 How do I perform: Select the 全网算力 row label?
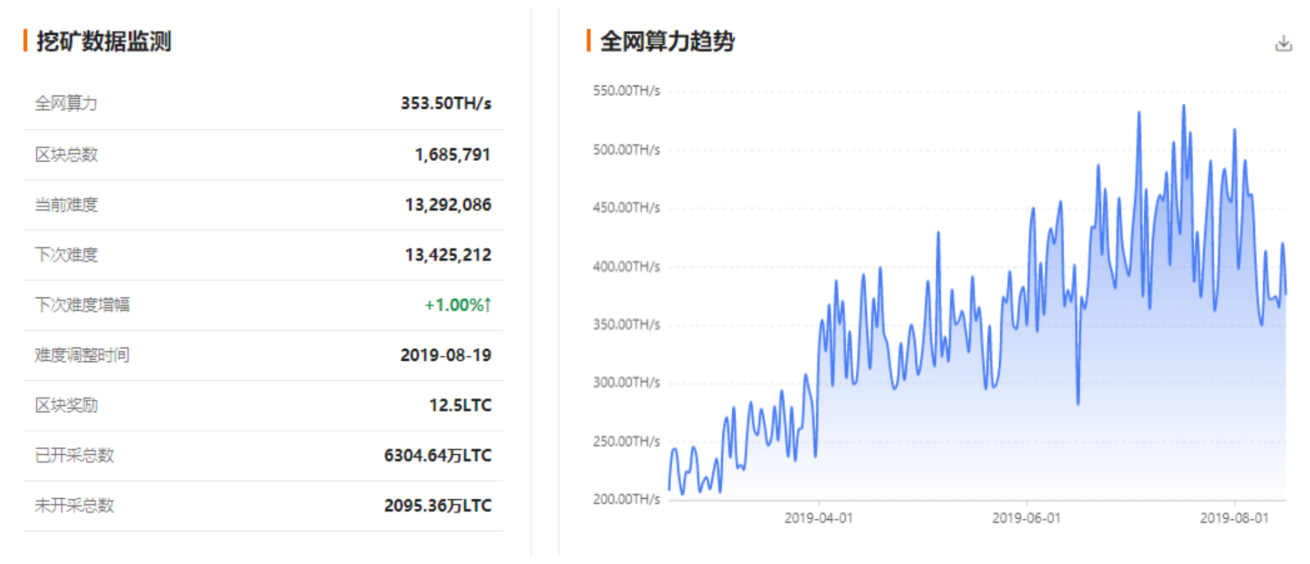(66, 103)
